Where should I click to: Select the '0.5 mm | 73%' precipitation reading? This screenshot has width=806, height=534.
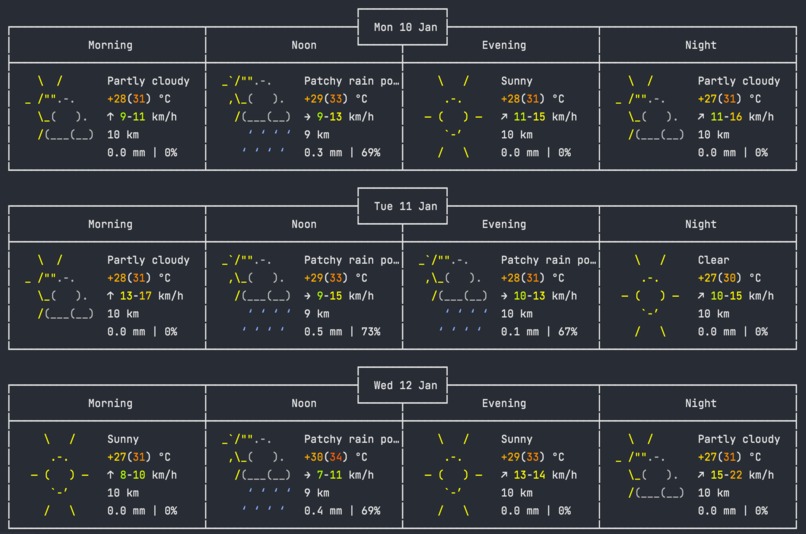342,332
